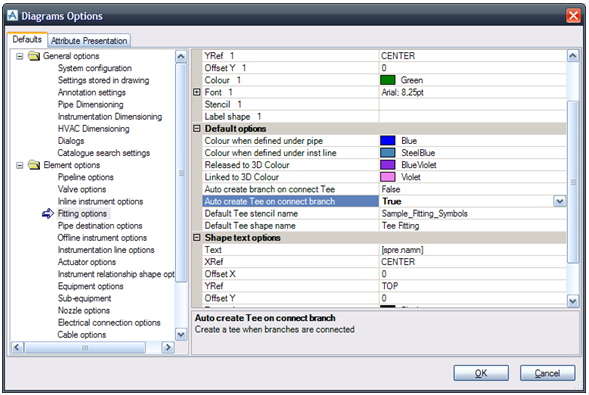Click down arrow of property grid scrollbar

click(x=572, y=301)
